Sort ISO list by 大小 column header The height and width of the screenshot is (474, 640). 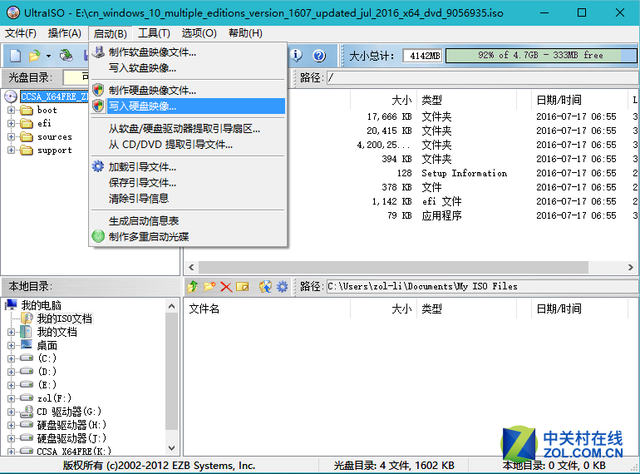(x=383, y=100)
